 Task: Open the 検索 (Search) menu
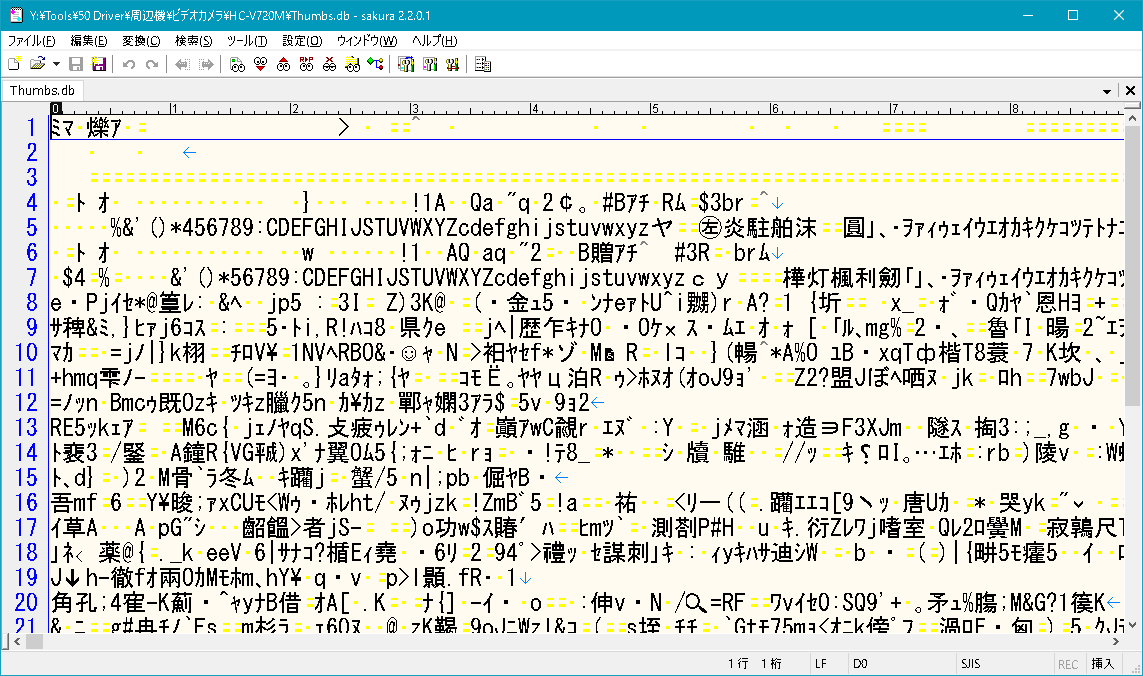point(195,40)
